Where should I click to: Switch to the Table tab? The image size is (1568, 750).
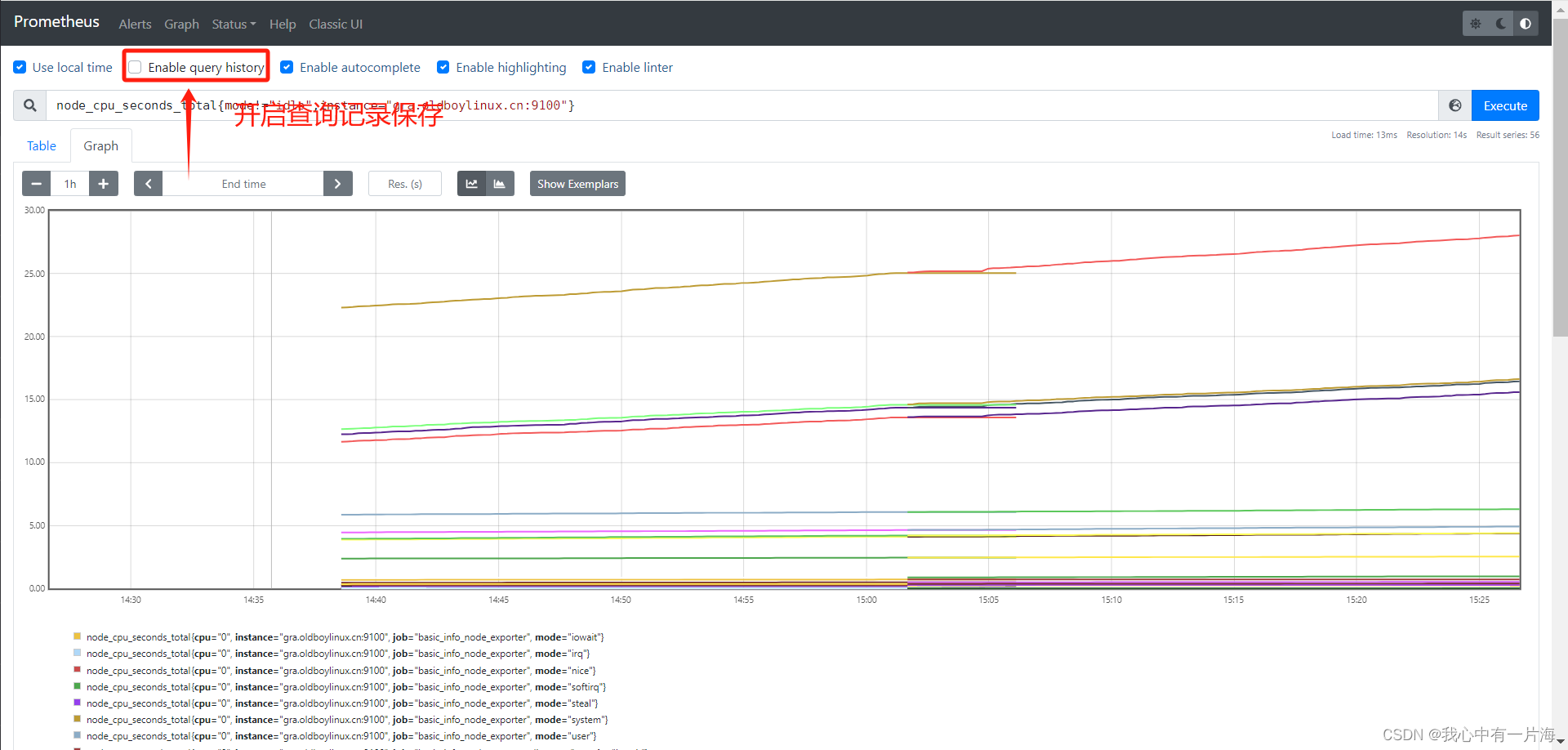[42, 145]
